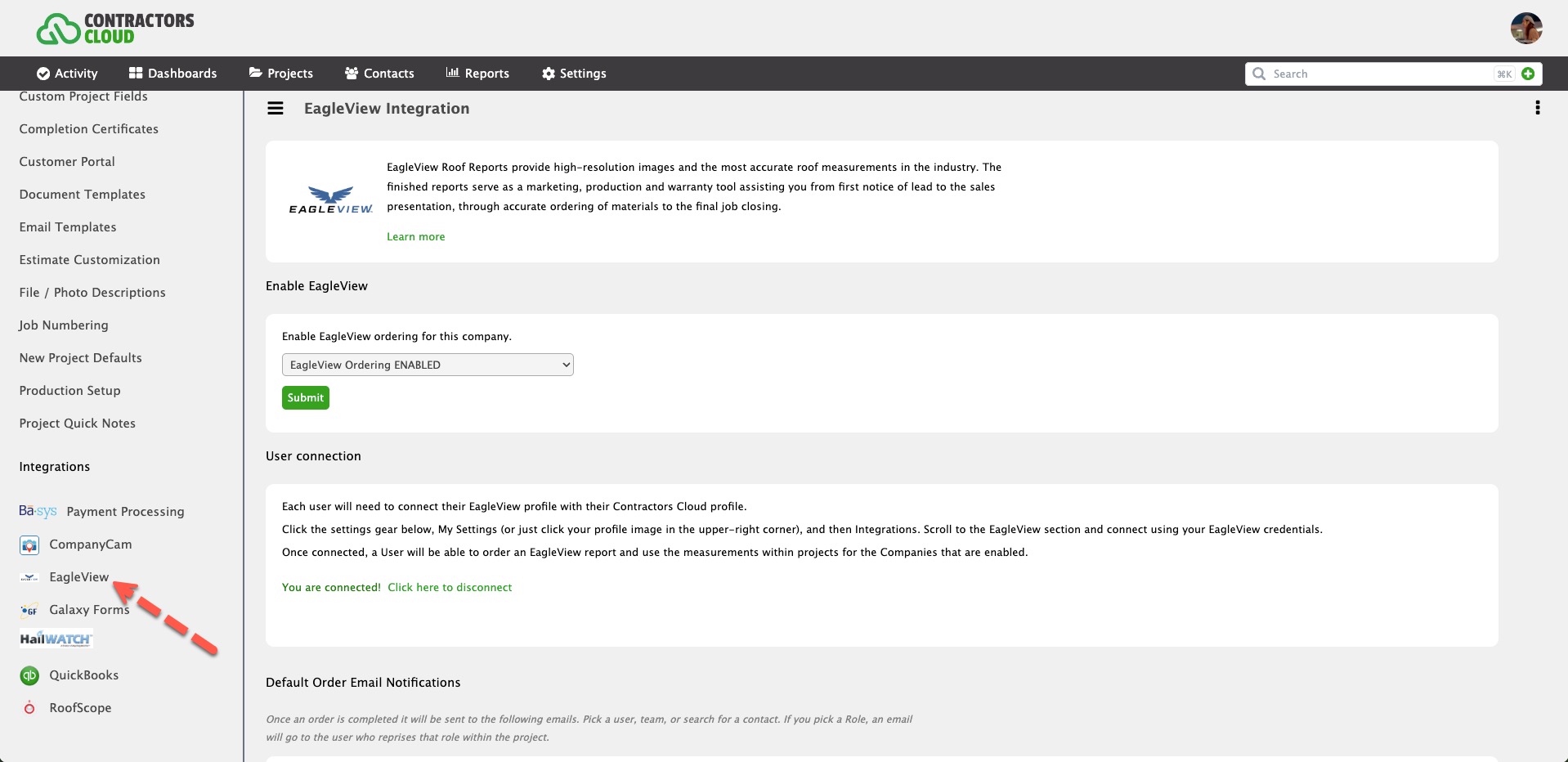Open Custom Project Fields settings
The width and height of the screenshot is (1568, 762).
(x=83, y=96)
